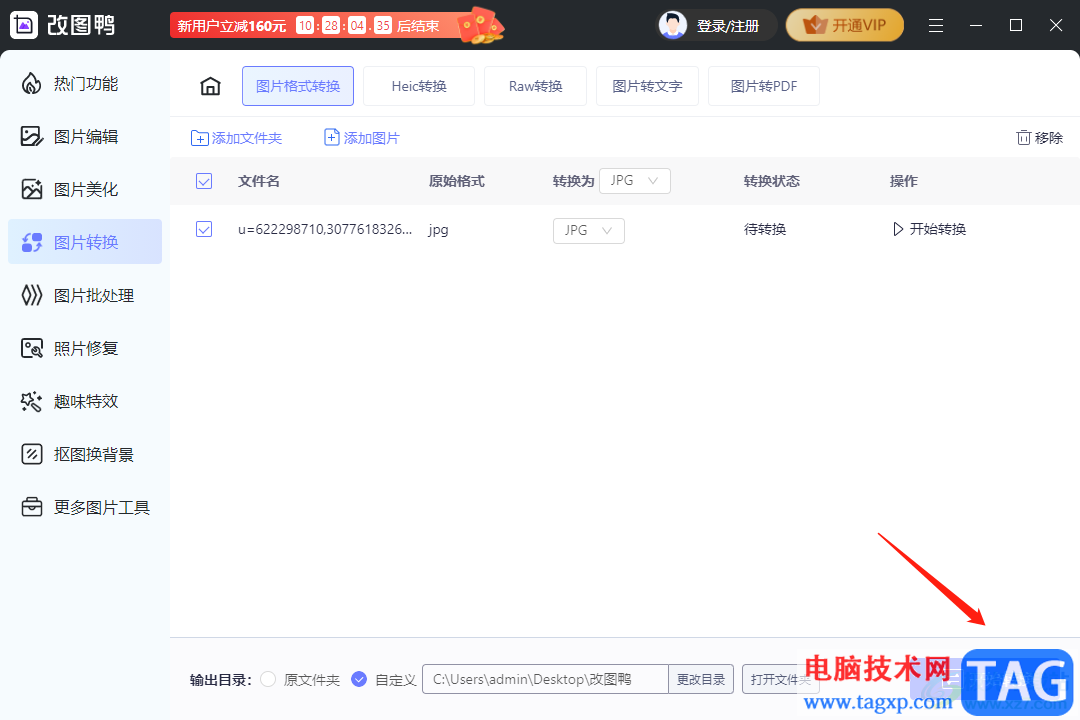Switch to the Heic转换 tab
The image size is (1080, 720).
[x=419, y=86]
